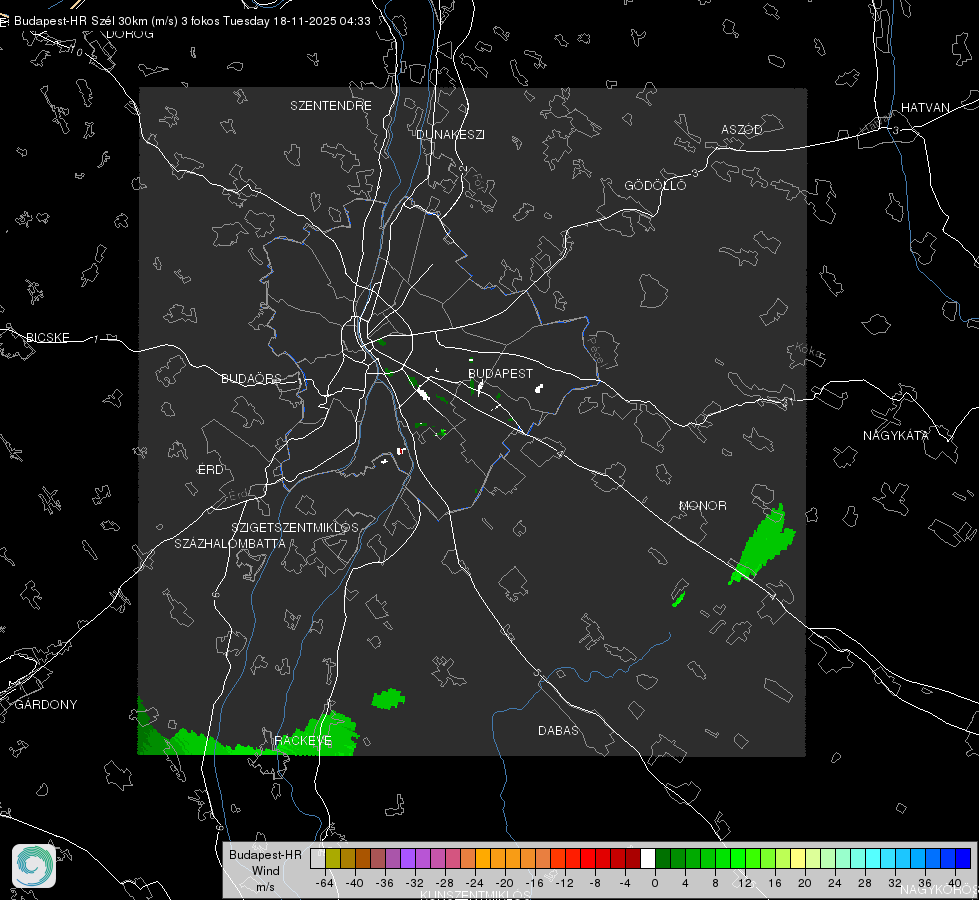Click the SZÁZHALOMBATTA map label
The height and width of the screenshot is (900, 979).
coord(230,543)
